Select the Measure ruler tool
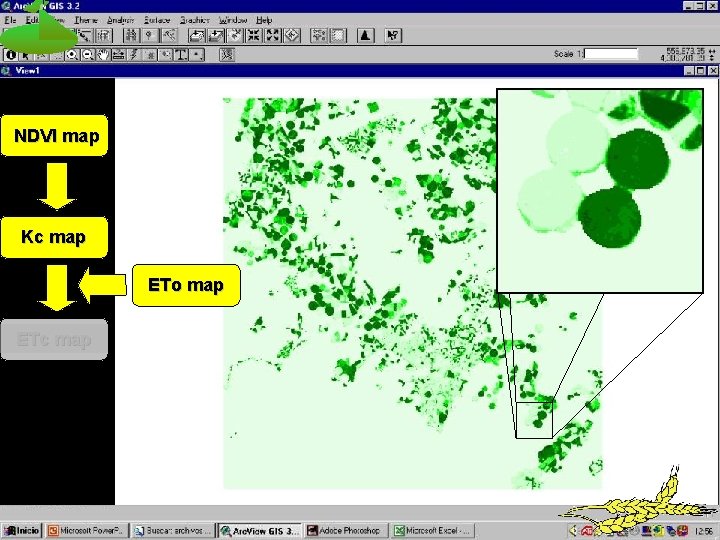720x540 pixels. point(119,55)
